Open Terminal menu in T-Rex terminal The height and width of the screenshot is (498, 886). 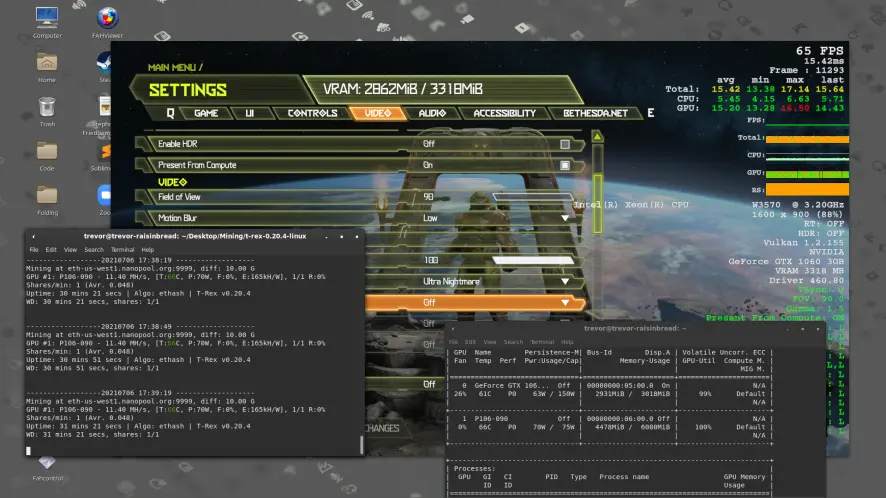[x=122, y=249]
